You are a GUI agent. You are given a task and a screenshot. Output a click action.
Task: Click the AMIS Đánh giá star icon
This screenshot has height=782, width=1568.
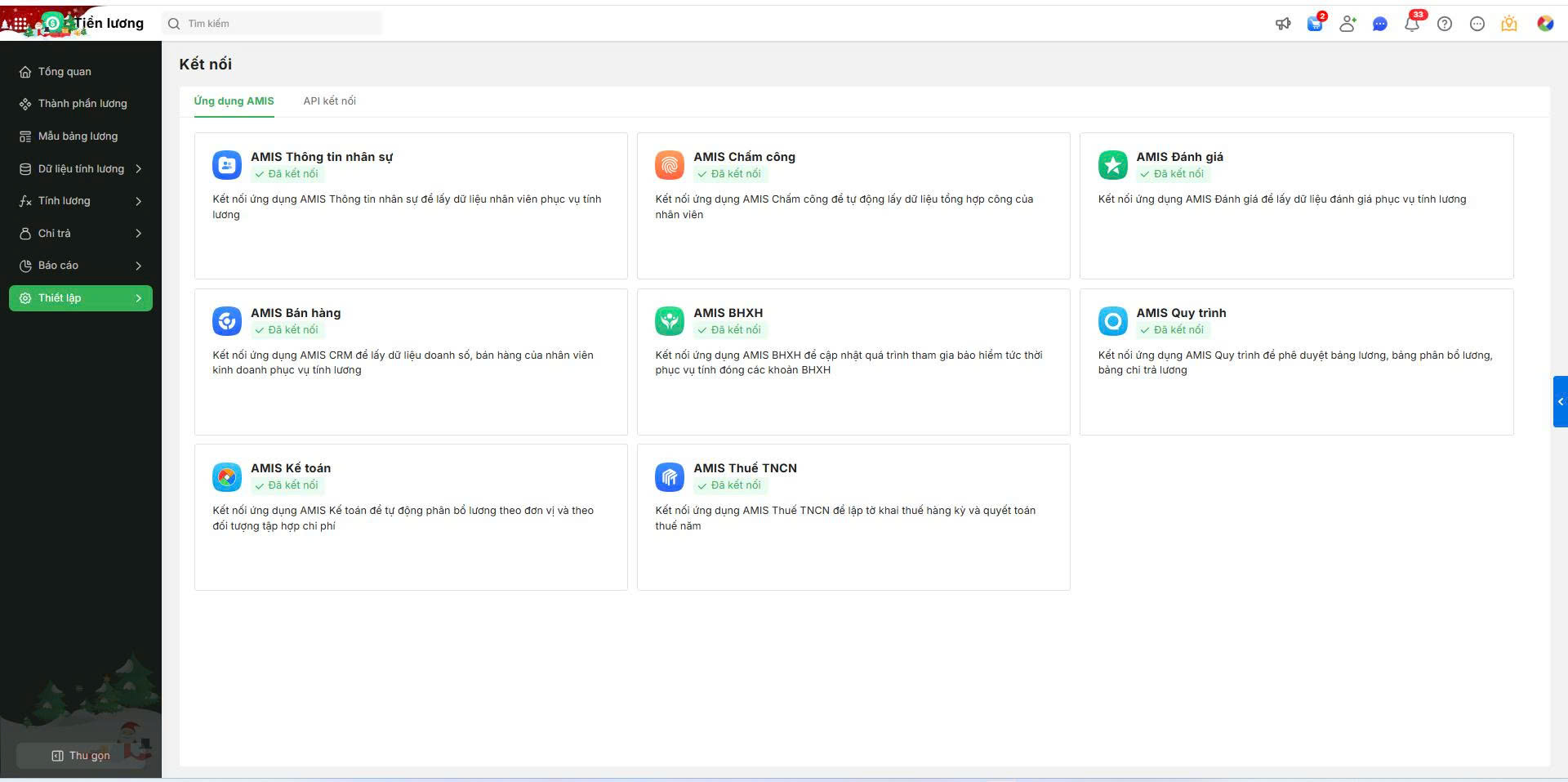[x=1112, y=165]
